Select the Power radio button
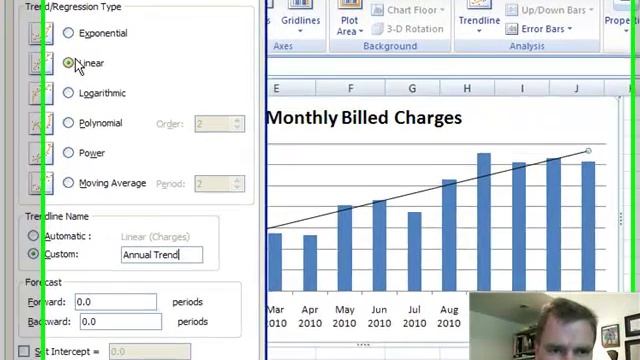 pos(68,153)
